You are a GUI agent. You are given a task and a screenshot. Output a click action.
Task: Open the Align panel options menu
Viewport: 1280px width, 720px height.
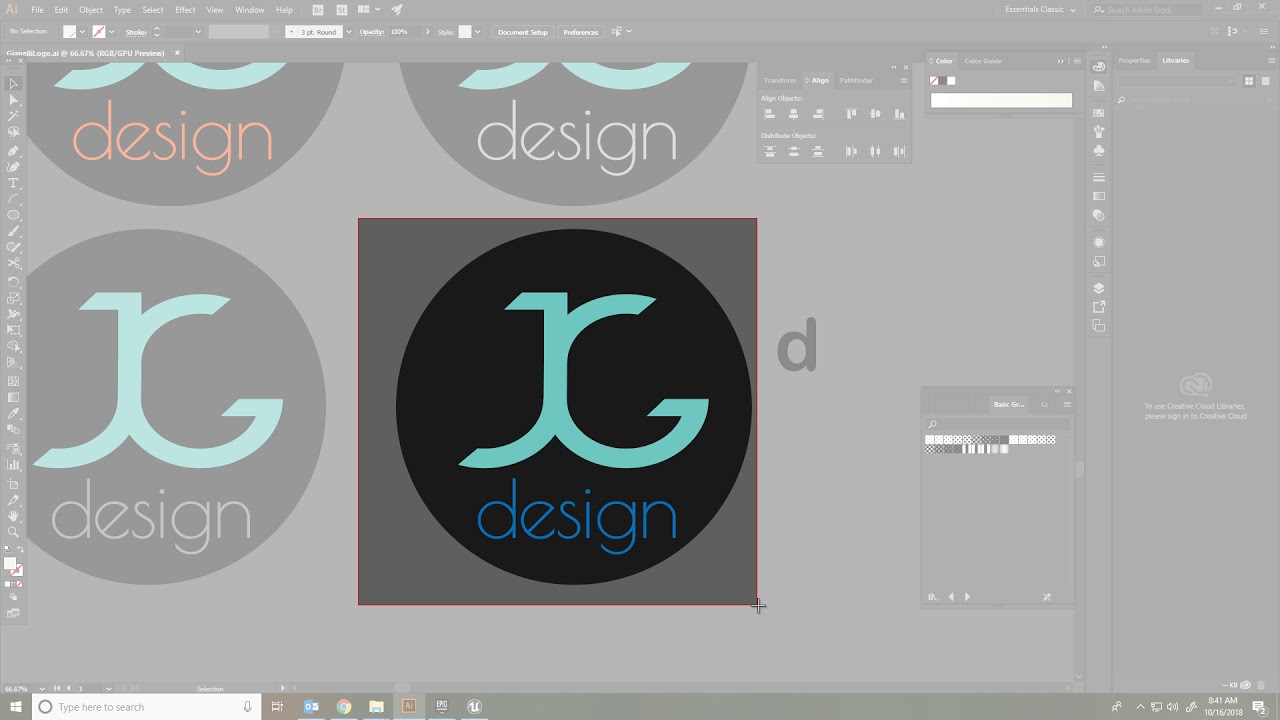(x=904, y=80)
